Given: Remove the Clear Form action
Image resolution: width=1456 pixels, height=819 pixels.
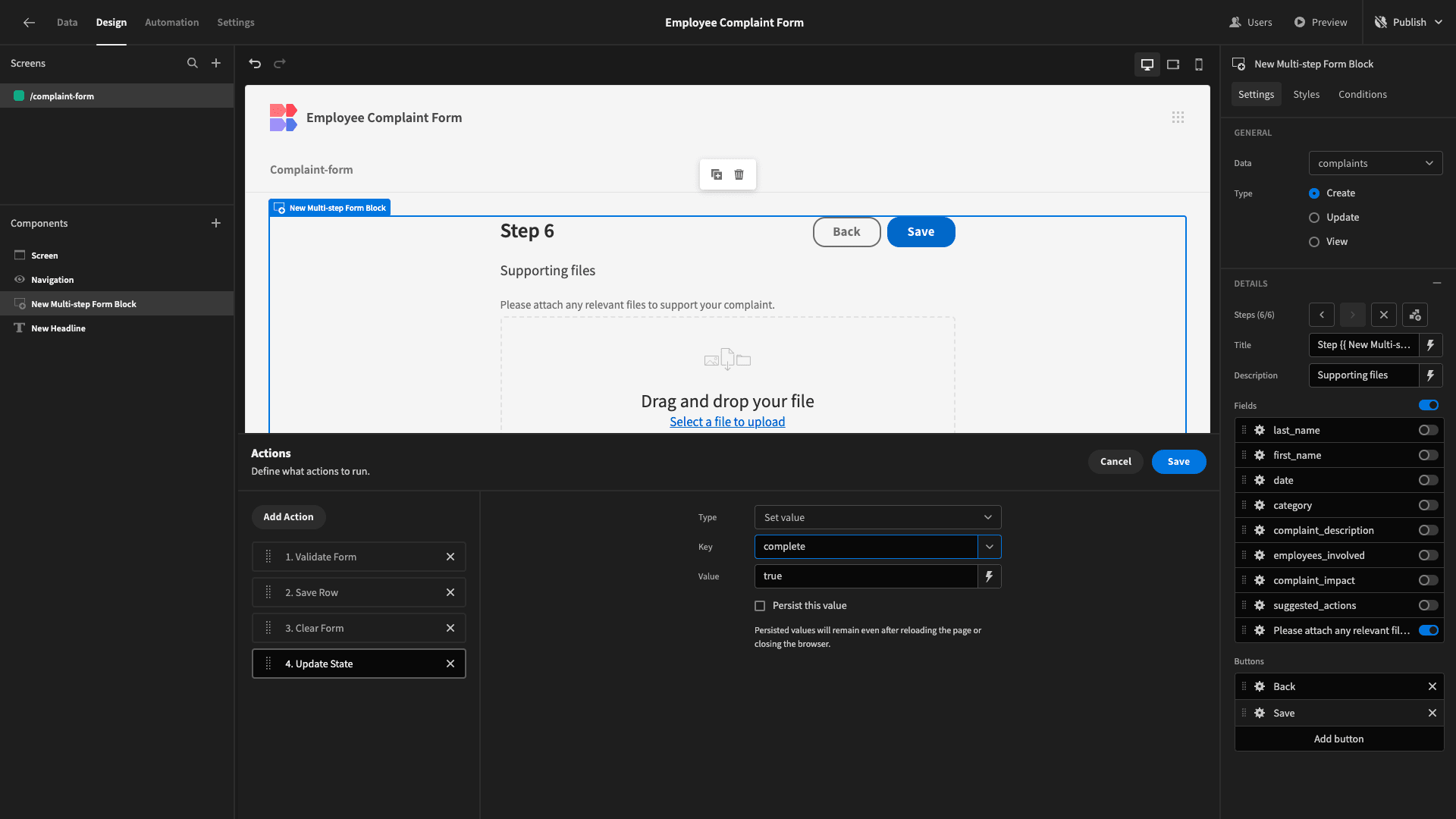Looking at the screenshot, I should click(450, 628).
